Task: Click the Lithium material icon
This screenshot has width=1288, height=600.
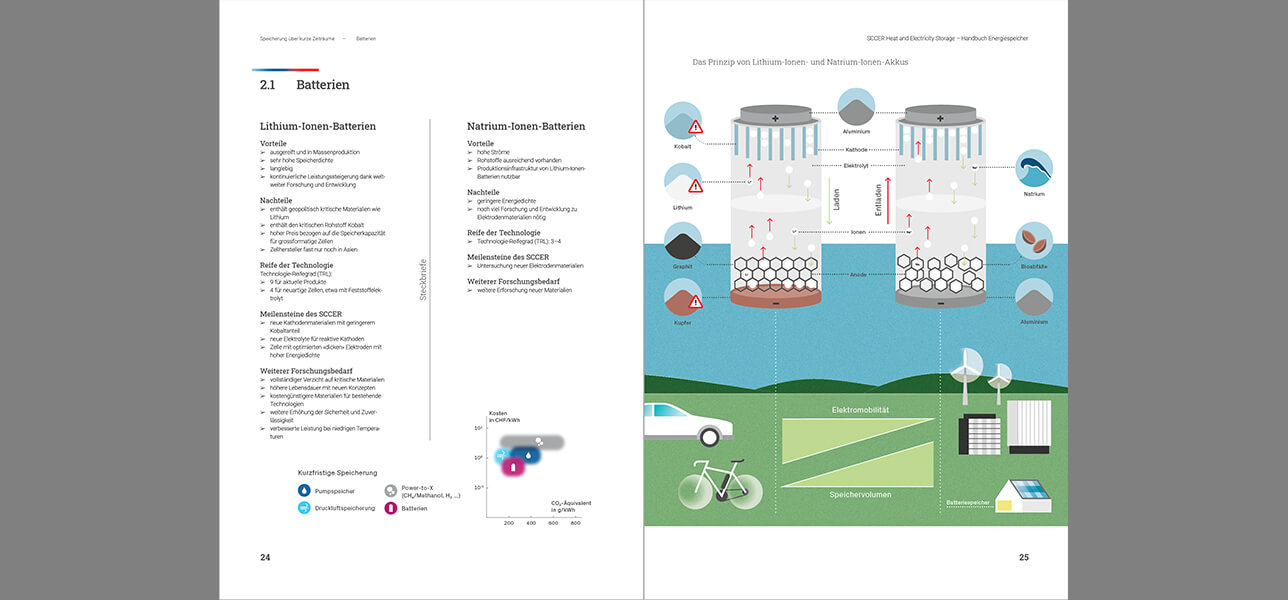Action: coord(683,181)
